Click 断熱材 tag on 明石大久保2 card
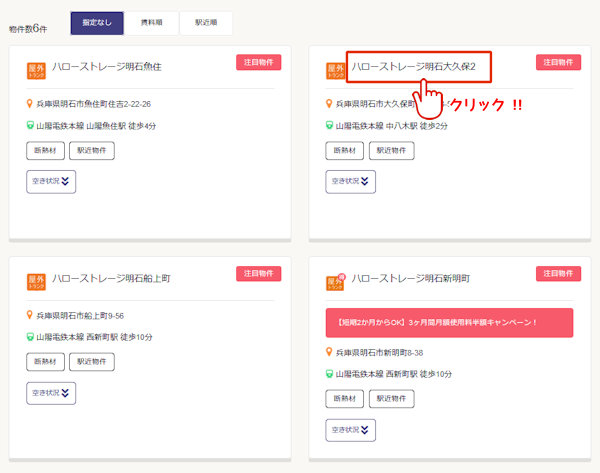 tap(345, 150)
